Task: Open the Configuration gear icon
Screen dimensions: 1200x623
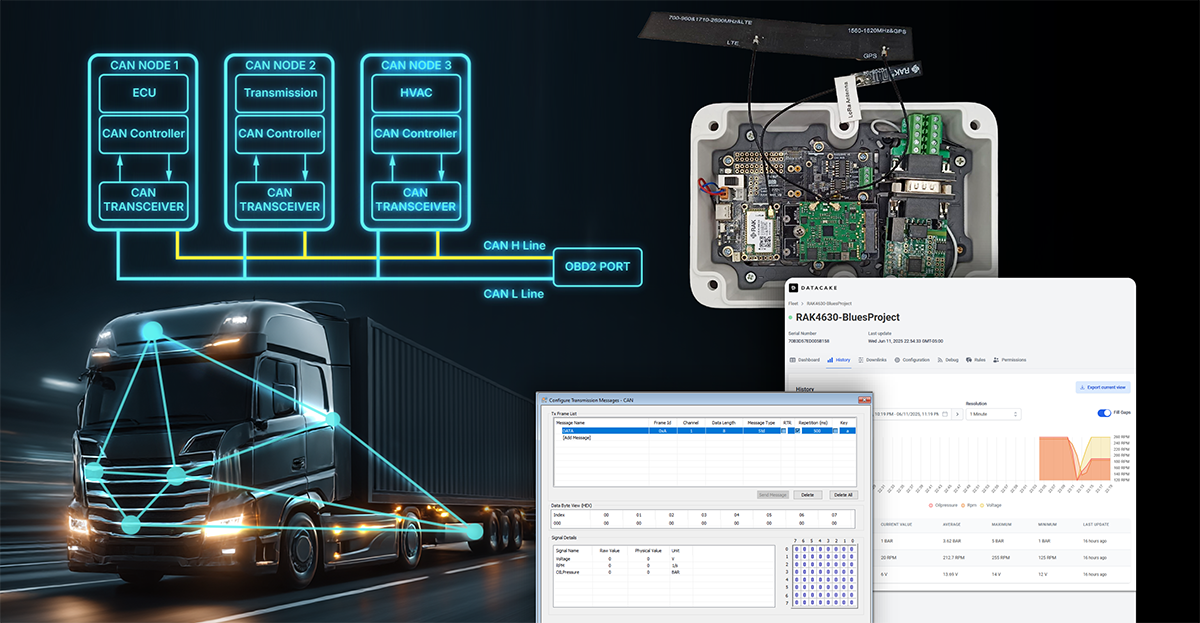Action: tap(896, 360)
